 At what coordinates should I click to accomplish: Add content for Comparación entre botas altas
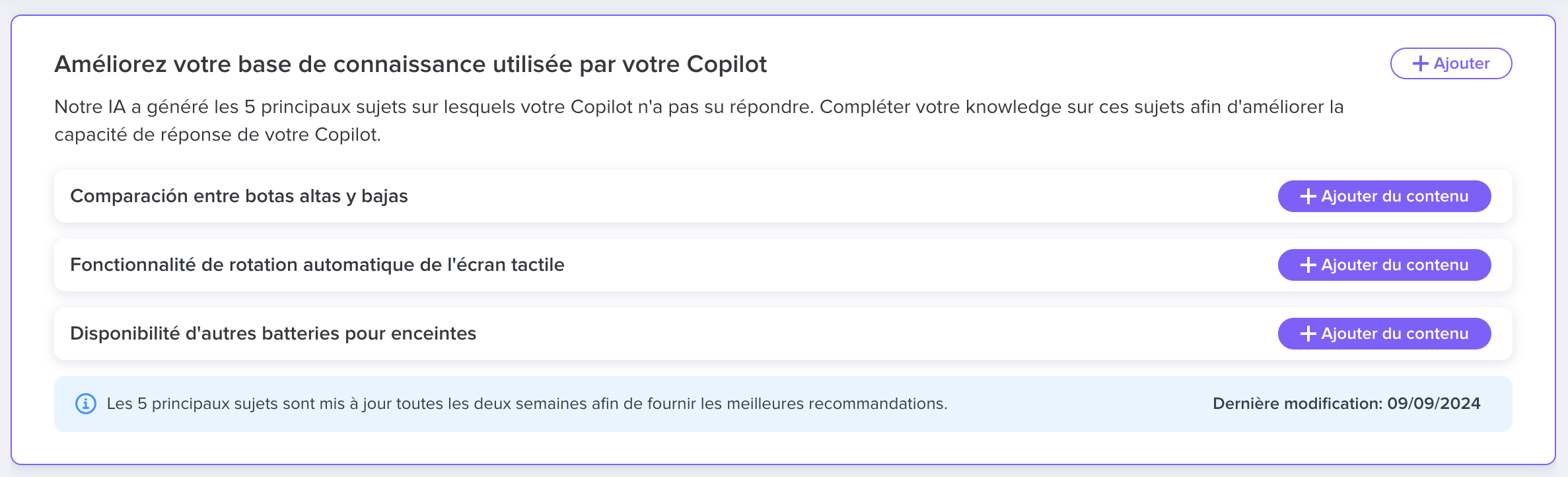point(1384,196)
